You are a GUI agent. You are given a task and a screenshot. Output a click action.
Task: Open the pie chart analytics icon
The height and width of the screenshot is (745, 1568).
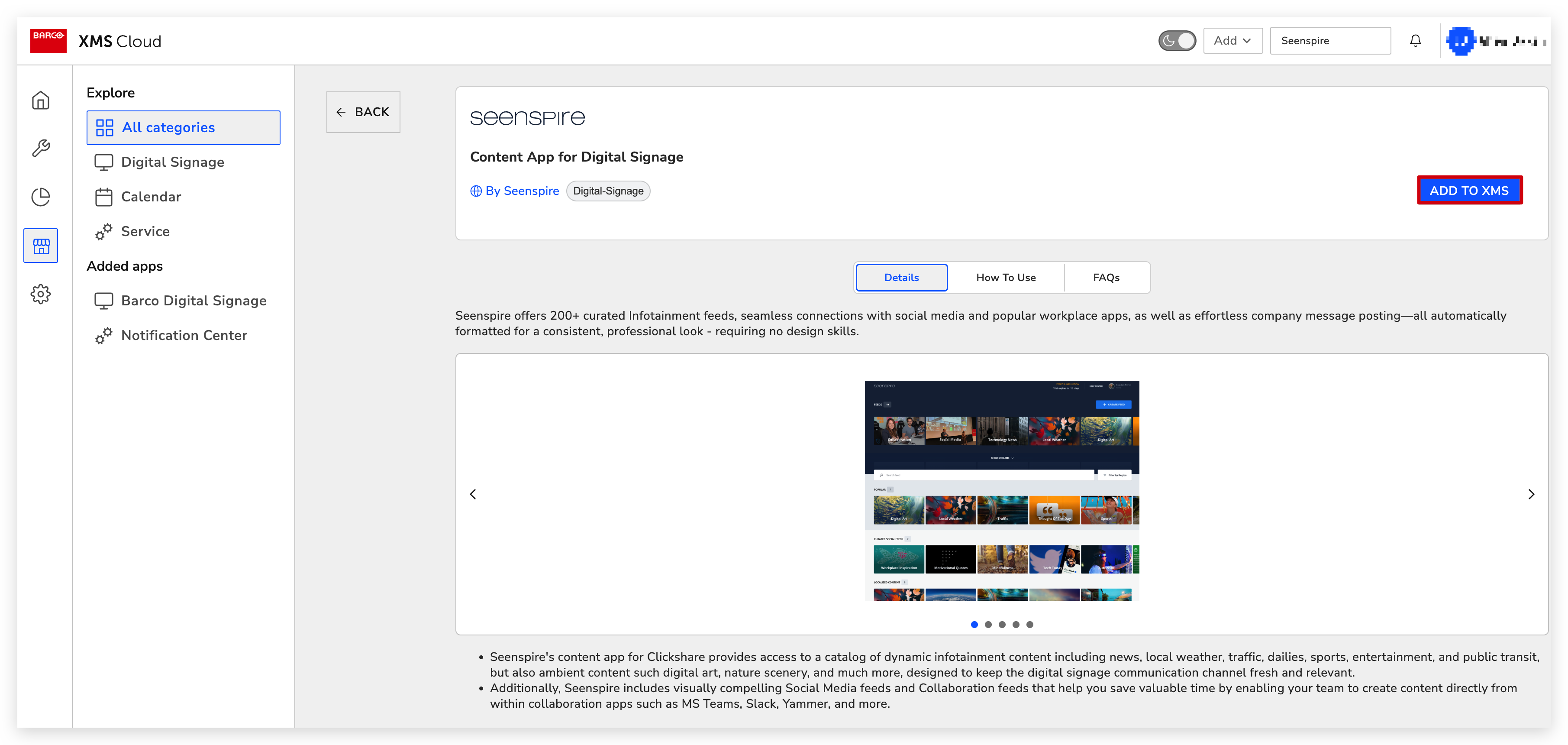coord(41,197)
